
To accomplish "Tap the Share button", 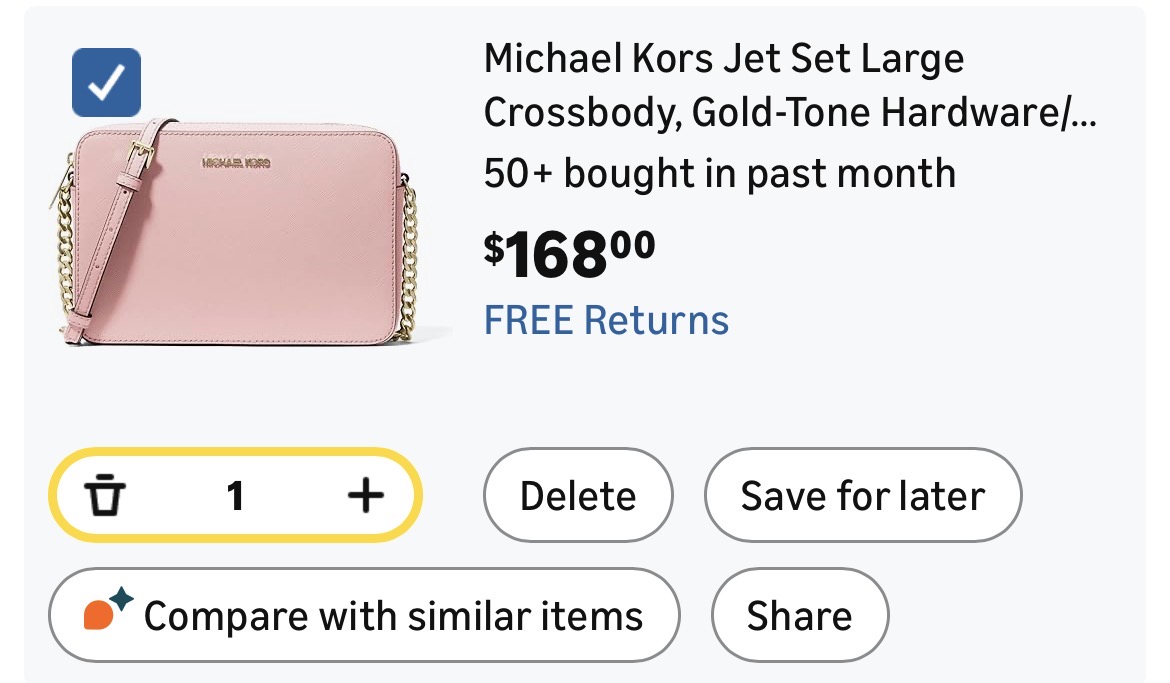I will tap(799, 615).
